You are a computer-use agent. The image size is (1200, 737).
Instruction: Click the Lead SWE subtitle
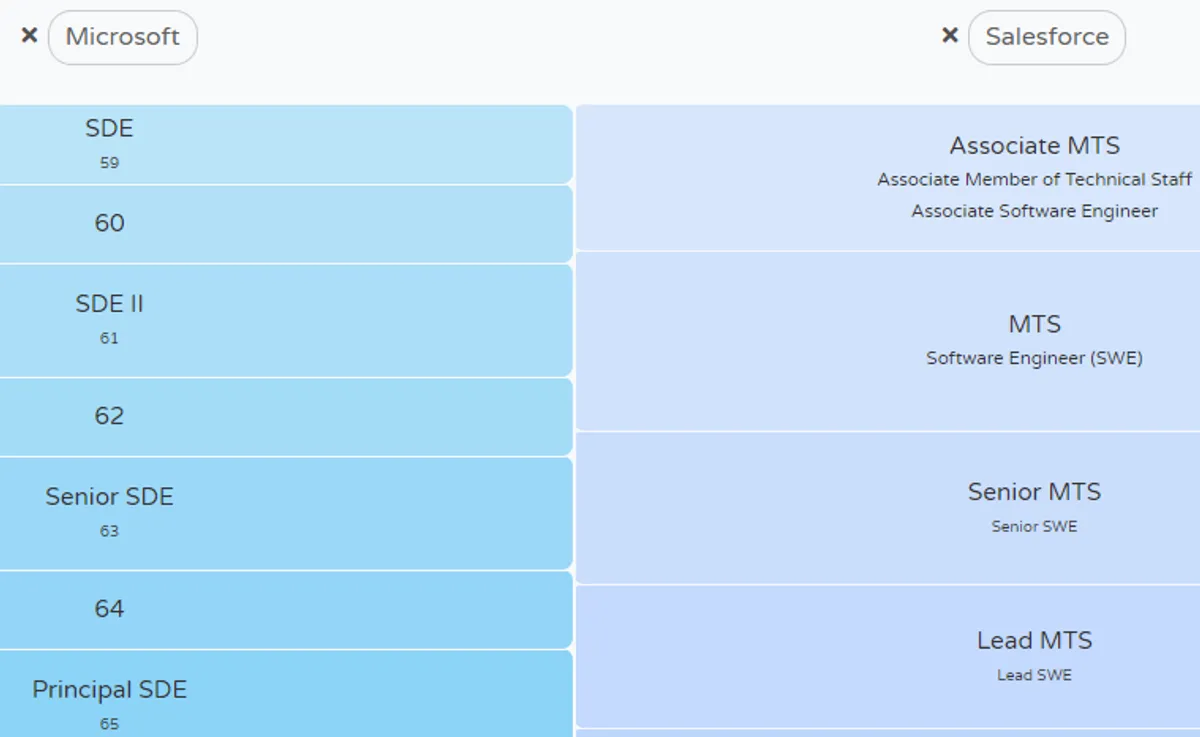point(1034,675)
